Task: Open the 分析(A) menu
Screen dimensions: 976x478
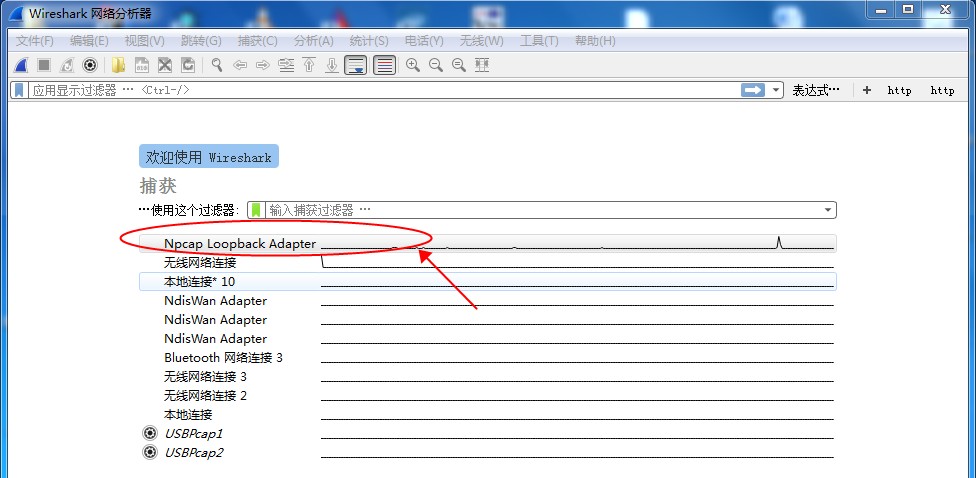Action: click(x=314, y=40)
